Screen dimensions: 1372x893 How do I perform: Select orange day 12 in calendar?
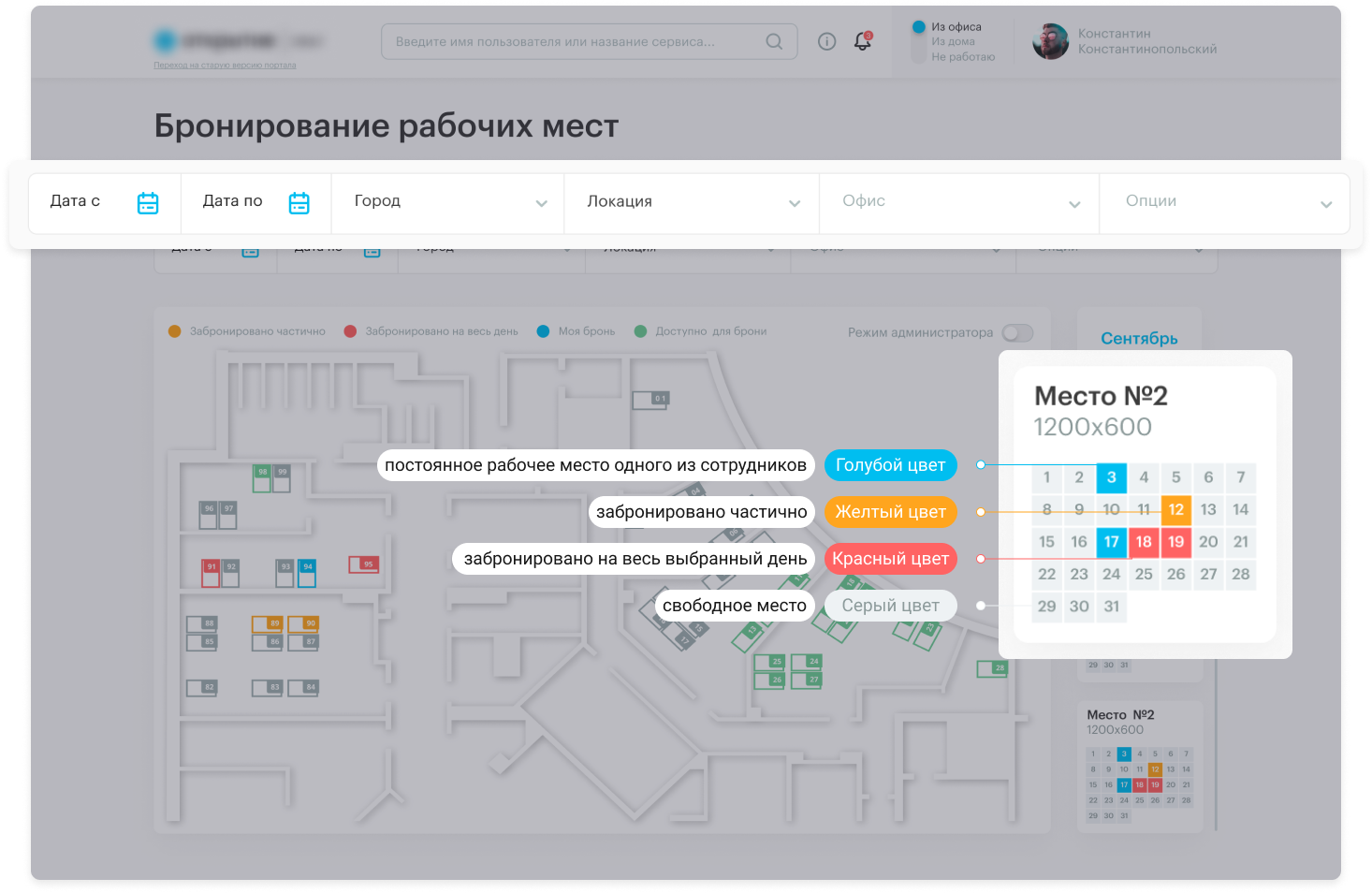point(1175,510)
